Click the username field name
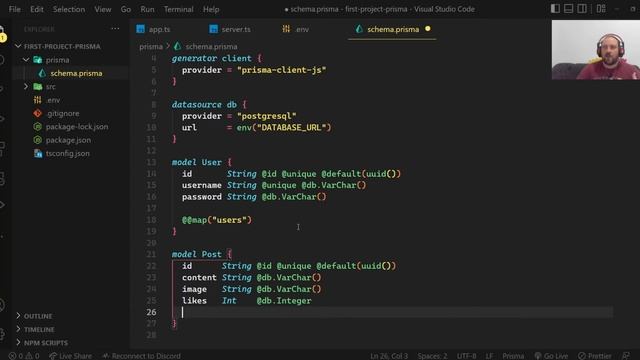The height and width of the screenshot is (360, 640). click(202, 185)
